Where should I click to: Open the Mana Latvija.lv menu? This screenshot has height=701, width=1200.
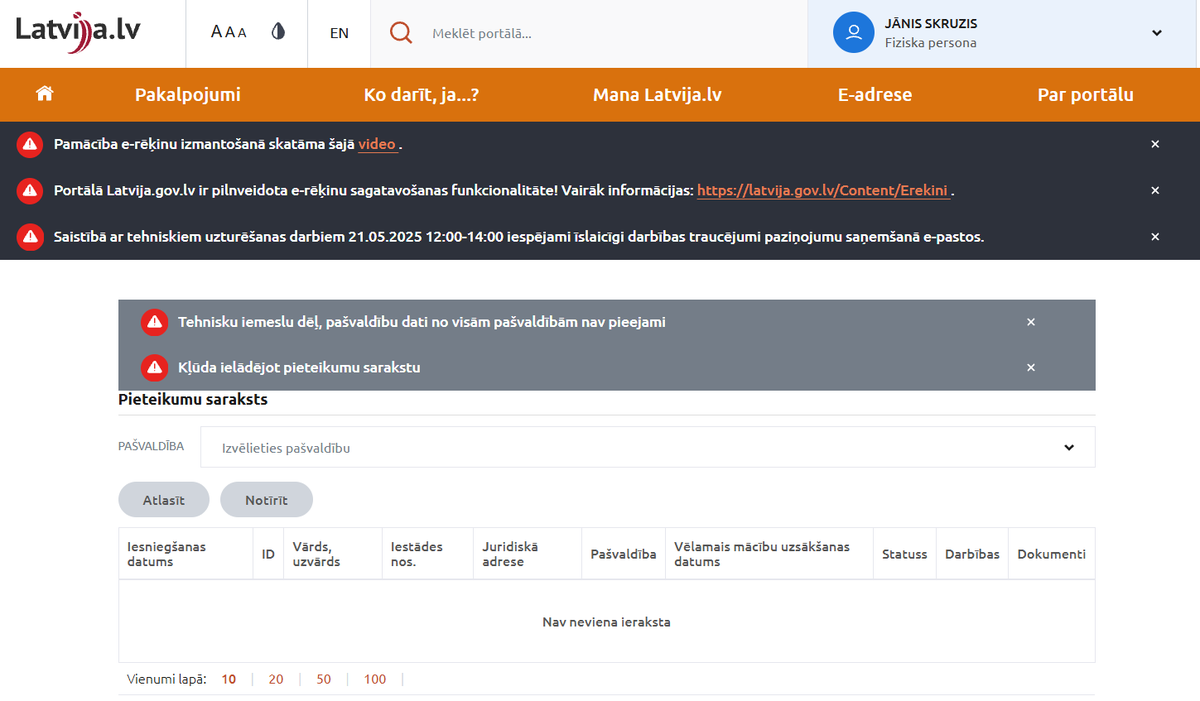tap(657, 95)
